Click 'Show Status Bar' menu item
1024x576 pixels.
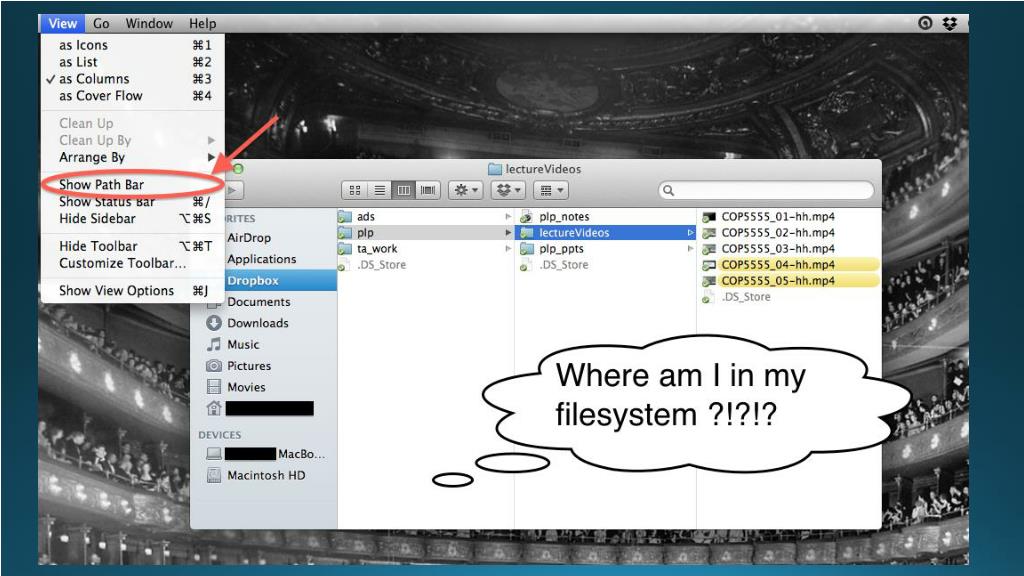[133, 202]
